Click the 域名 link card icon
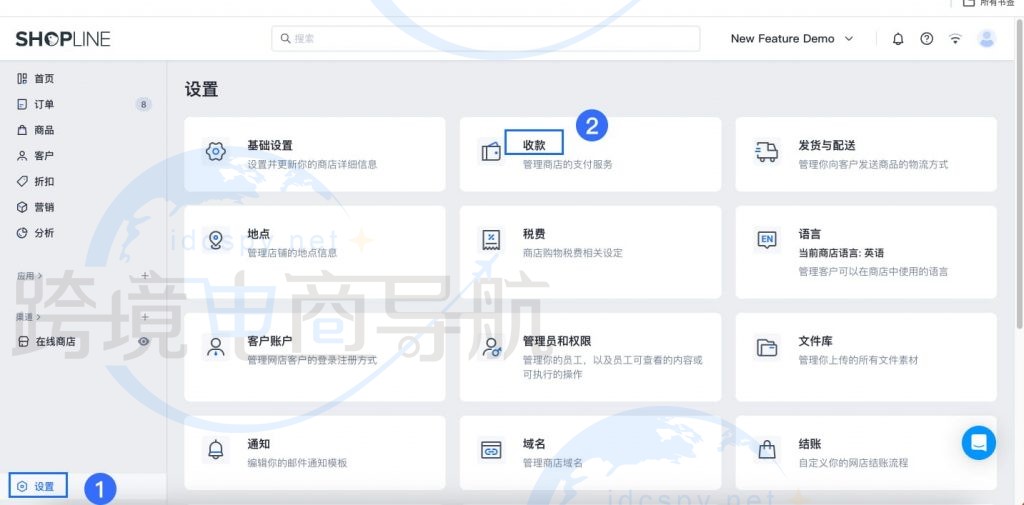This screenshot has height=505, width=1024. 491,449
